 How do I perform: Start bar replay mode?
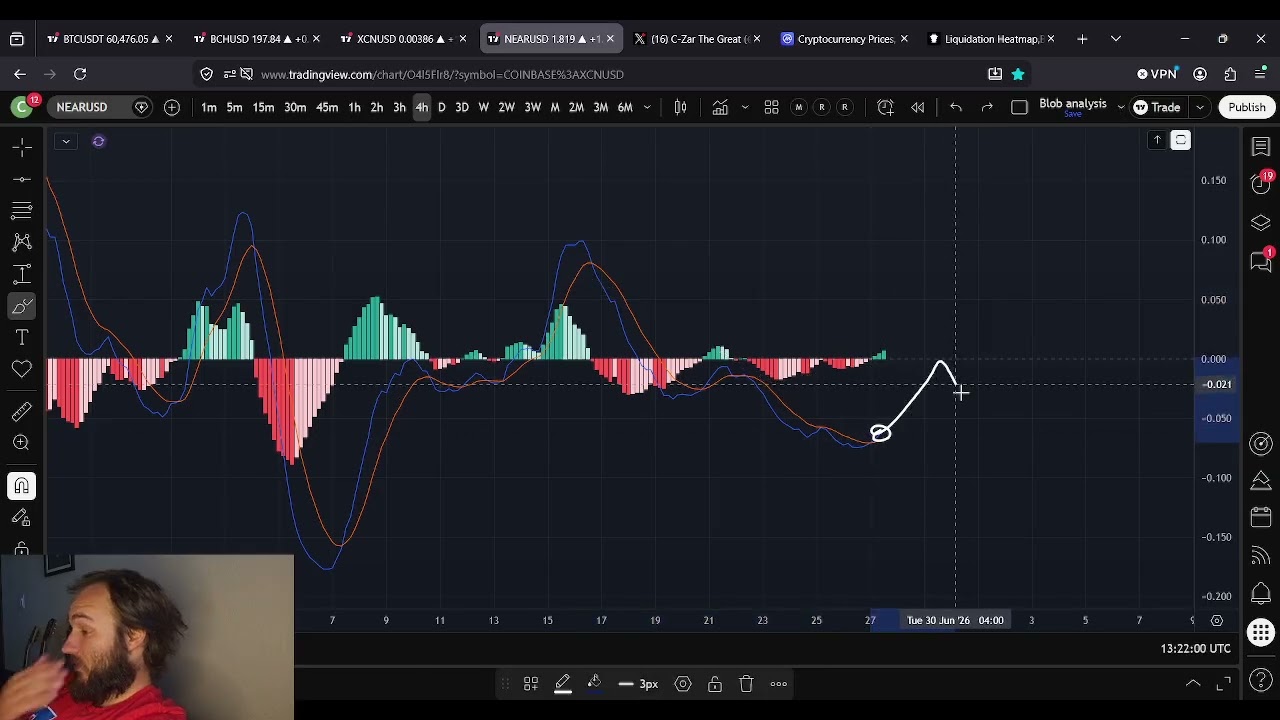pos(917,107)
